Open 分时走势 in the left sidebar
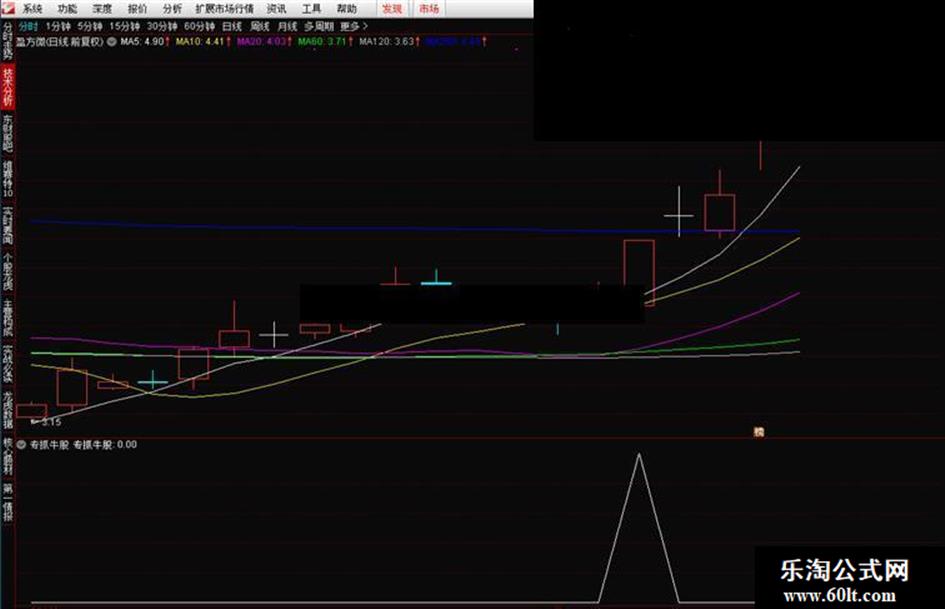The width and height of the screenshot is (945, 609). click(x=8, y=40)
